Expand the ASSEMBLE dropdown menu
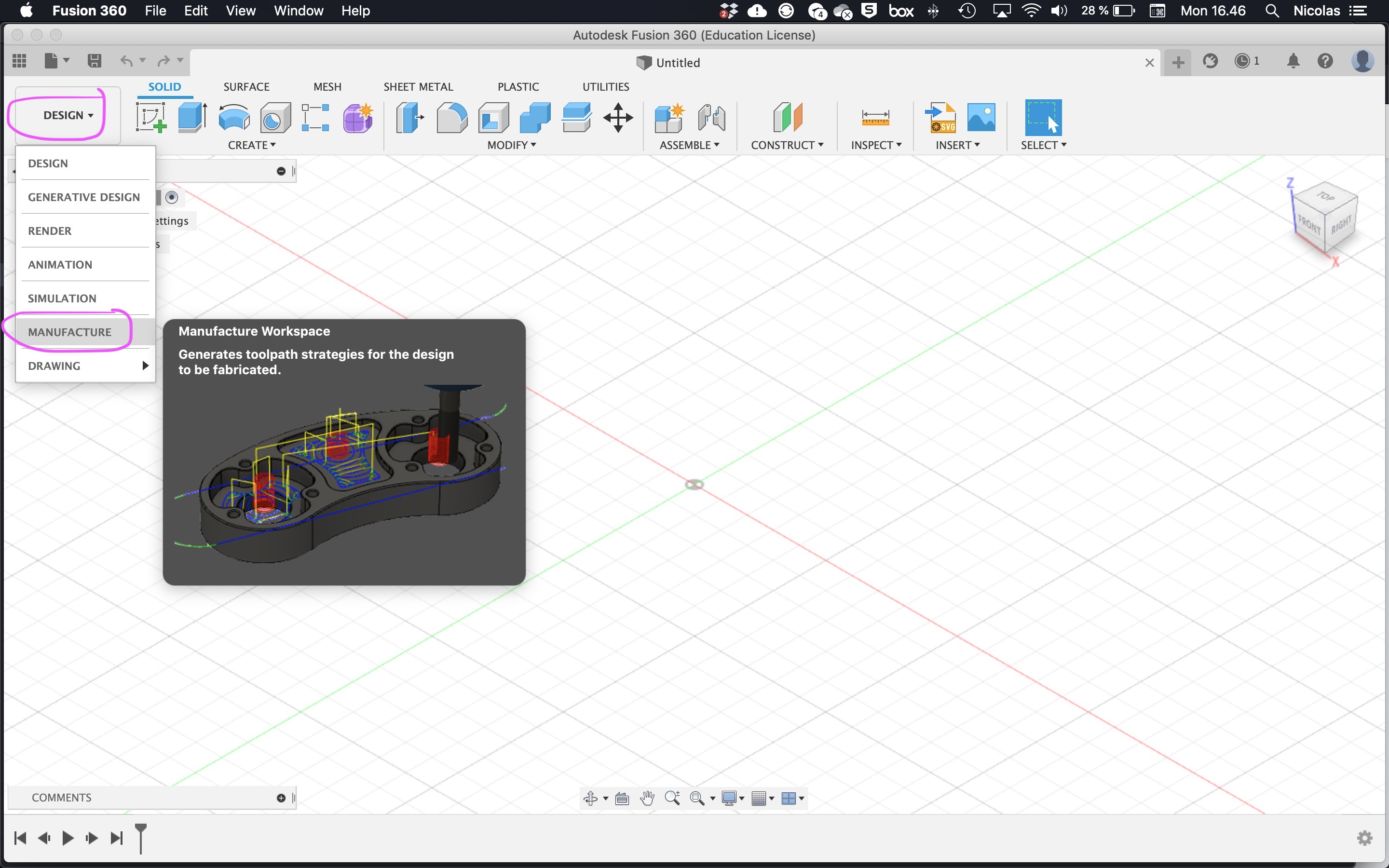Image resolution: width=1389 pixels, height=868 pixels. [x=689, y=145]
